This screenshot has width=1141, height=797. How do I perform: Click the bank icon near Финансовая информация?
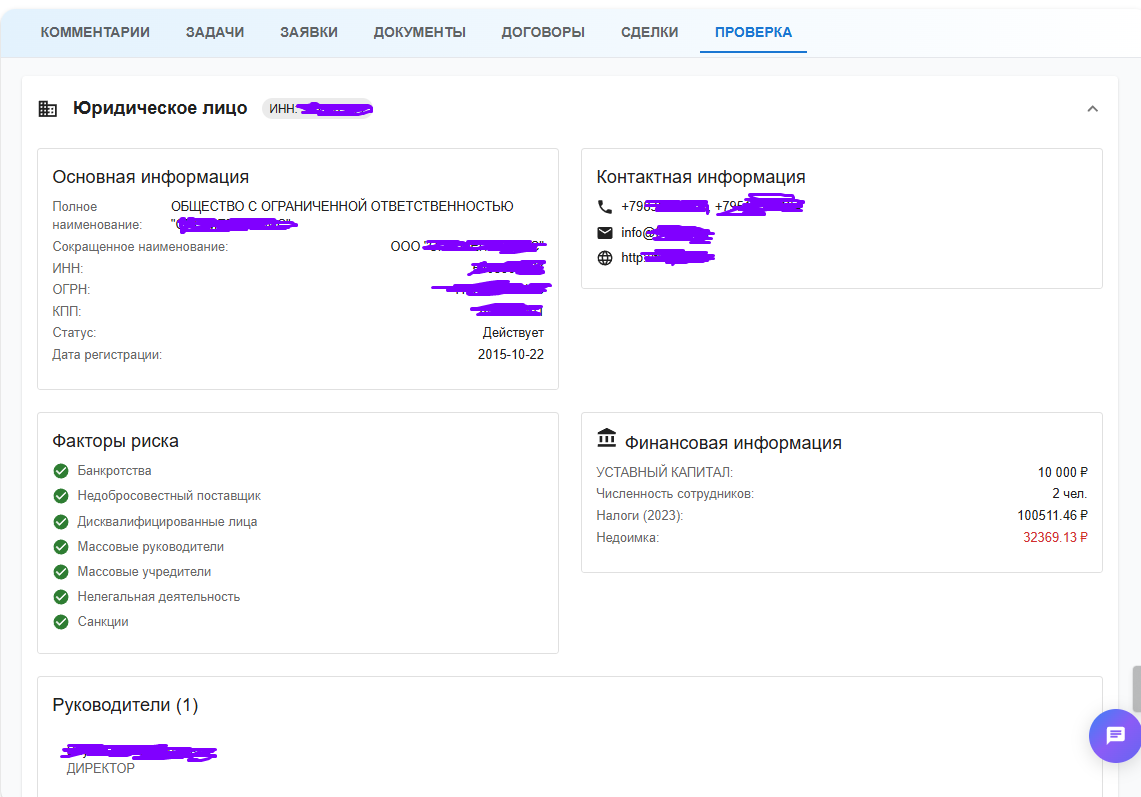coord(606,440)
